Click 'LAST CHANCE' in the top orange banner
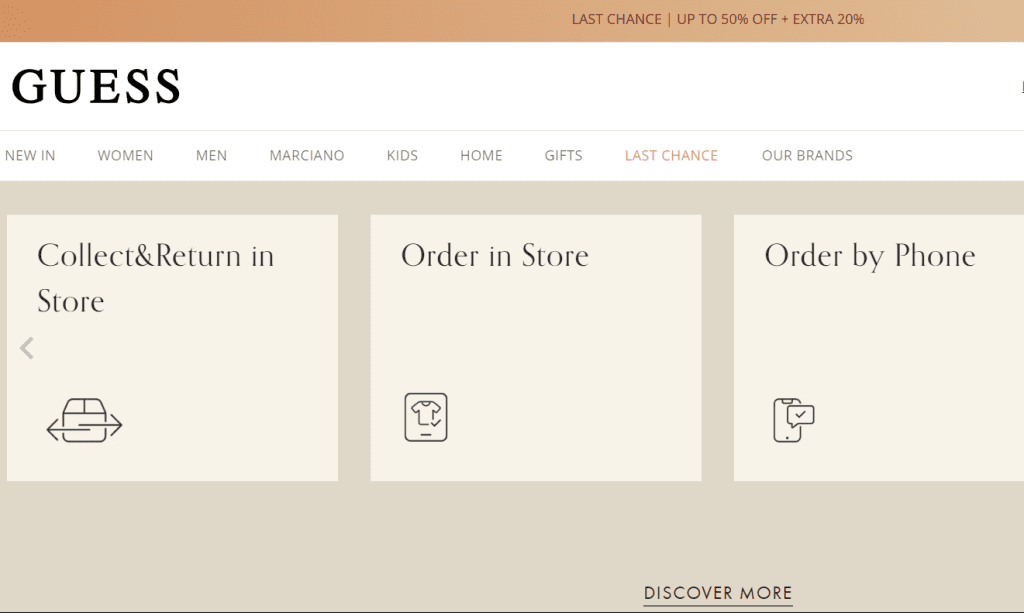Viewport: 1024px width, 616px height. (x=616, y=19)
